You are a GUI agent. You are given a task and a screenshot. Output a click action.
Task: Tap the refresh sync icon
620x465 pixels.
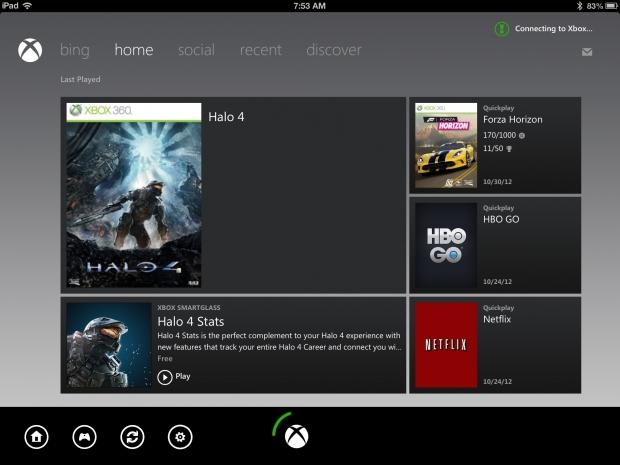(132, 437)
